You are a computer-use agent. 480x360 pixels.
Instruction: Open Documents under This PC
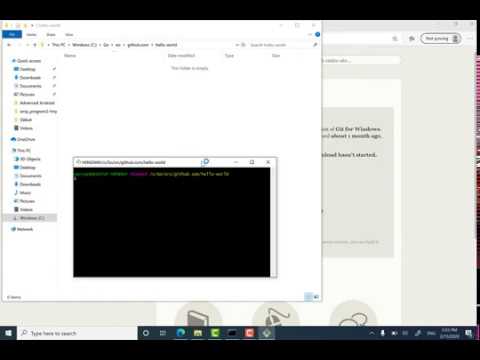tap(30, 176)
